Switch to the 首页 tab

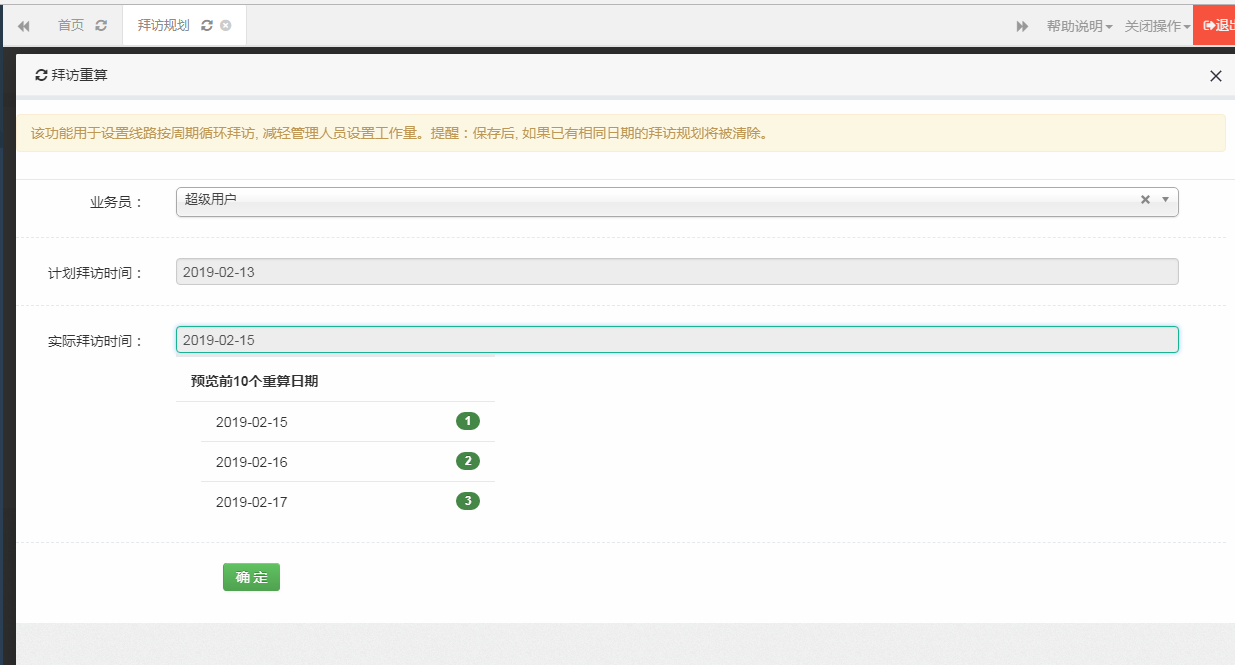71,26
